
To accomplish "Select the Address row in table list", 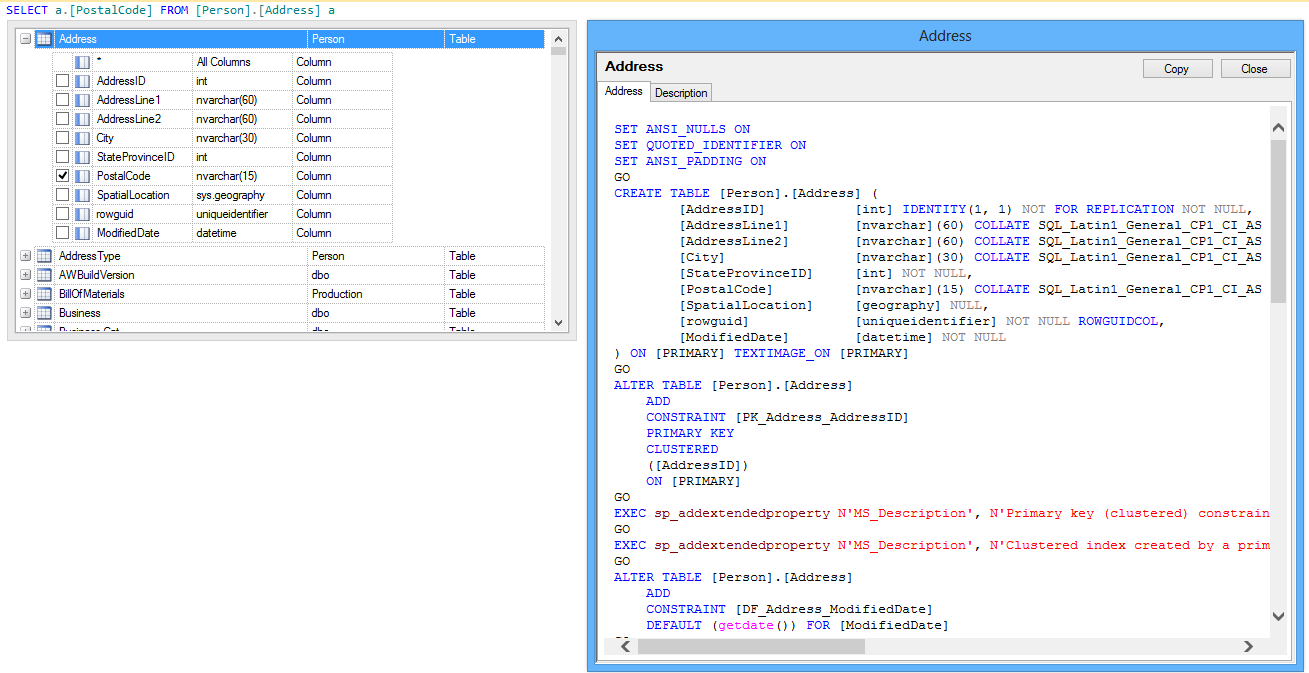I will (290, 39).
